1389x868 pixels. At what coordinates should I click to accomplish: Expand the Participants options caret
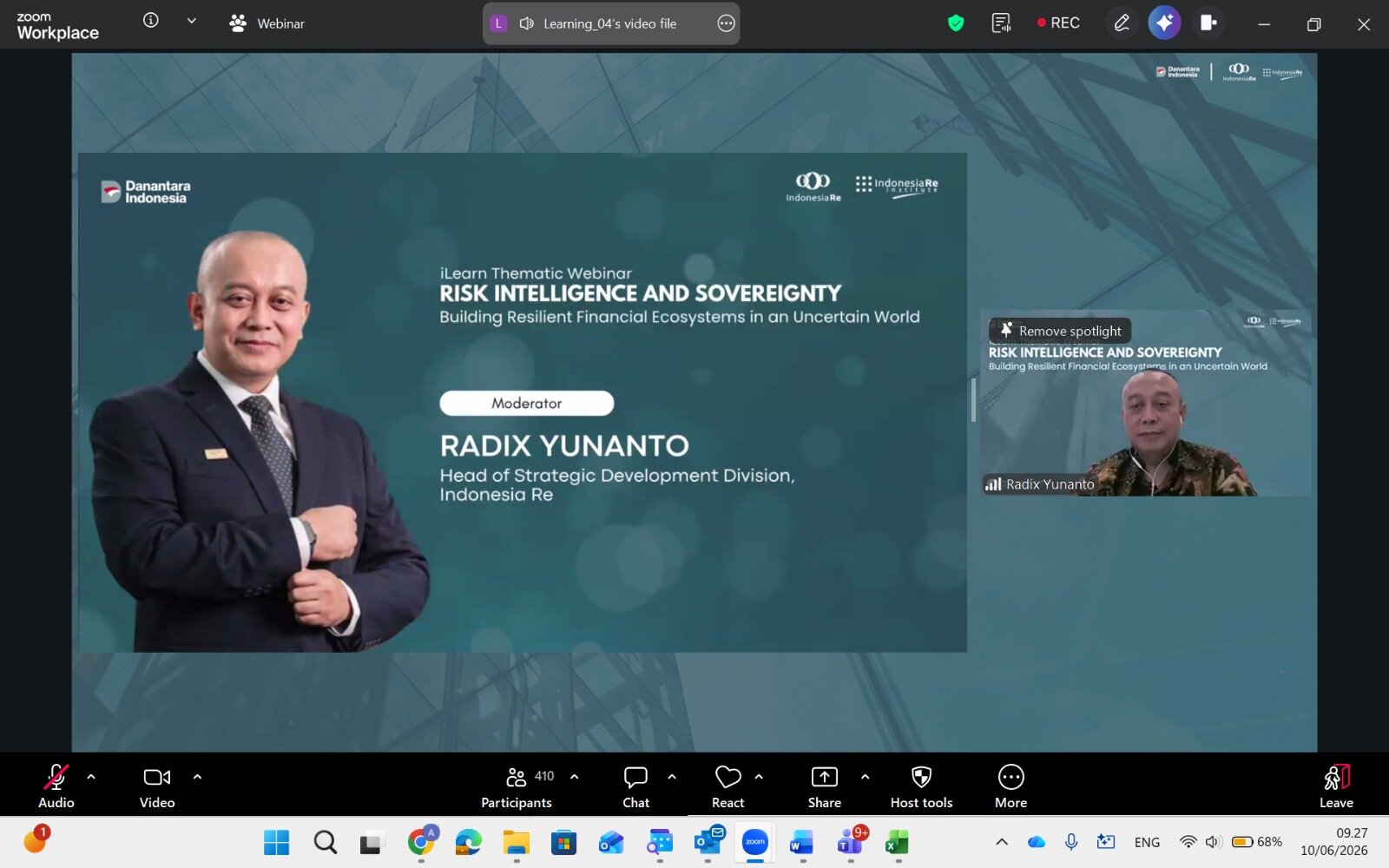pos(574,777)
